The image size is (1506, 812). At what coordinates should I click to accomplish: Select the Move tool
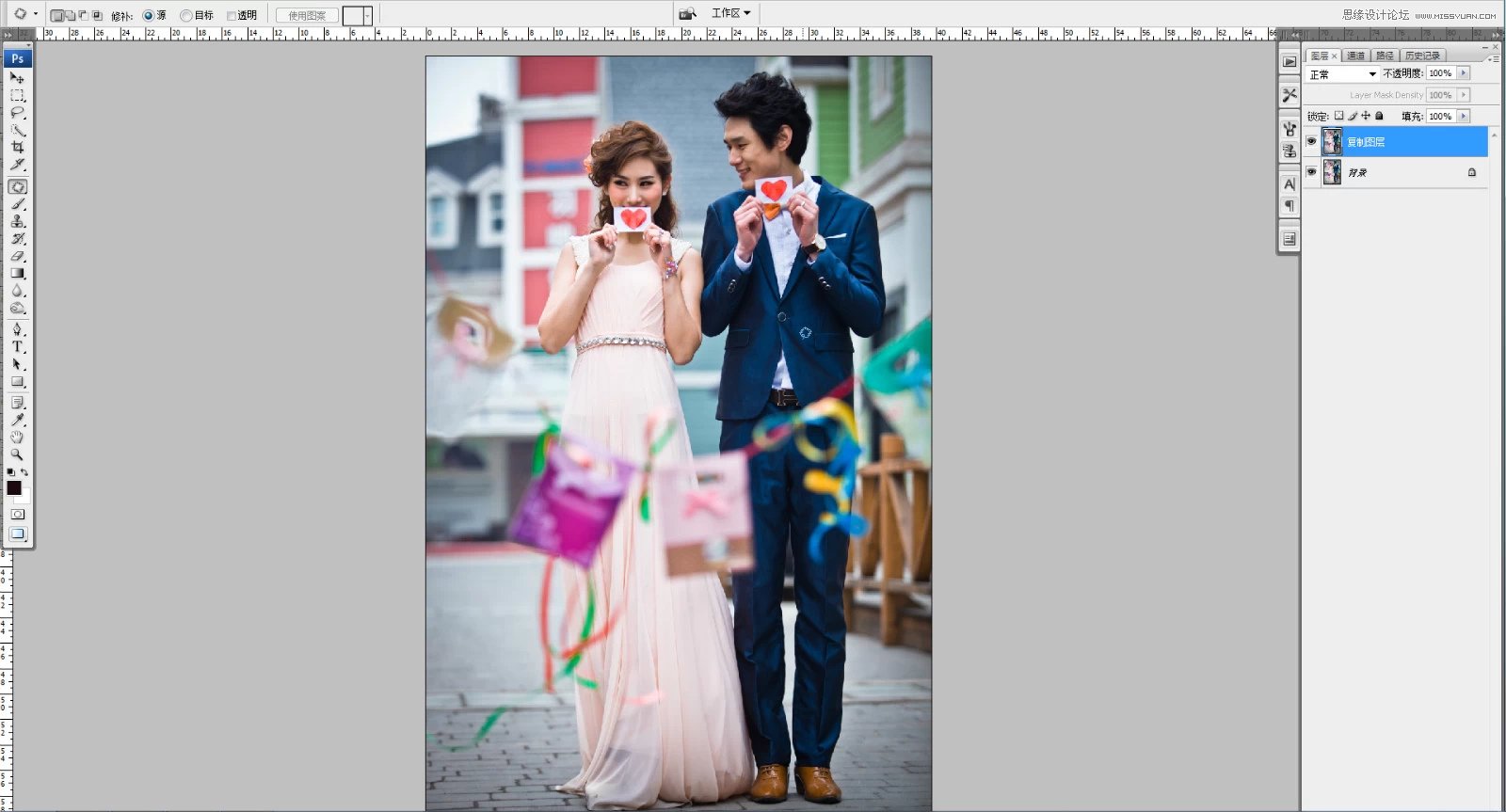17,78
